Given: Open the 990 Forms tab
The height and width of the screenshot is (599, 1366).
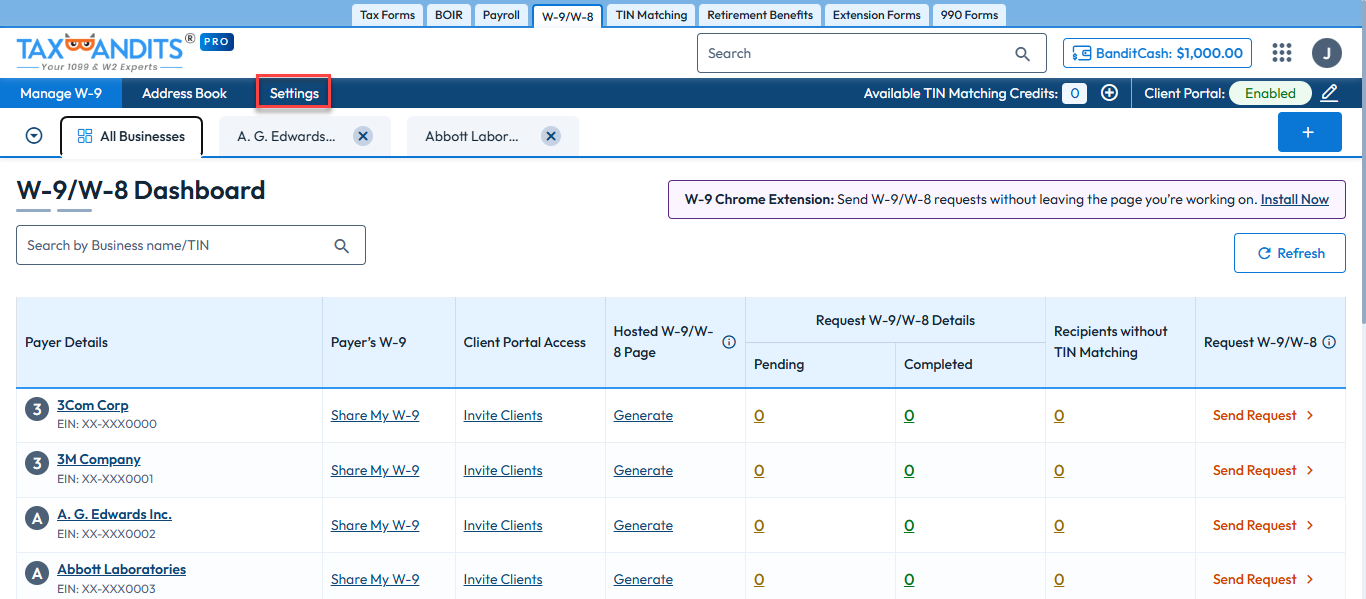Looking at the screenshot, I should (969, 15).
